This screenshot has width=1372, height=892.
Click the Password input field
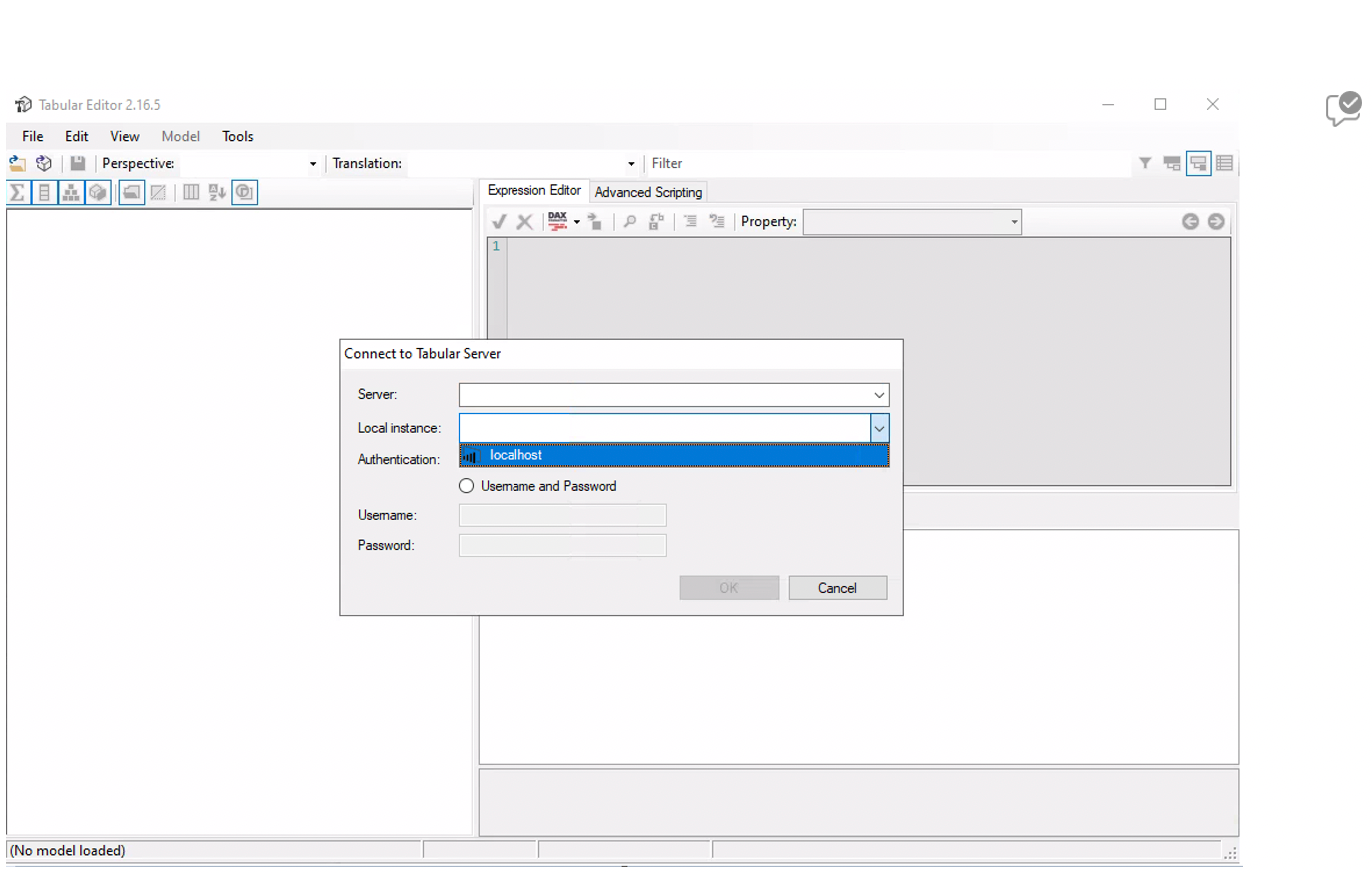point(562,545)
